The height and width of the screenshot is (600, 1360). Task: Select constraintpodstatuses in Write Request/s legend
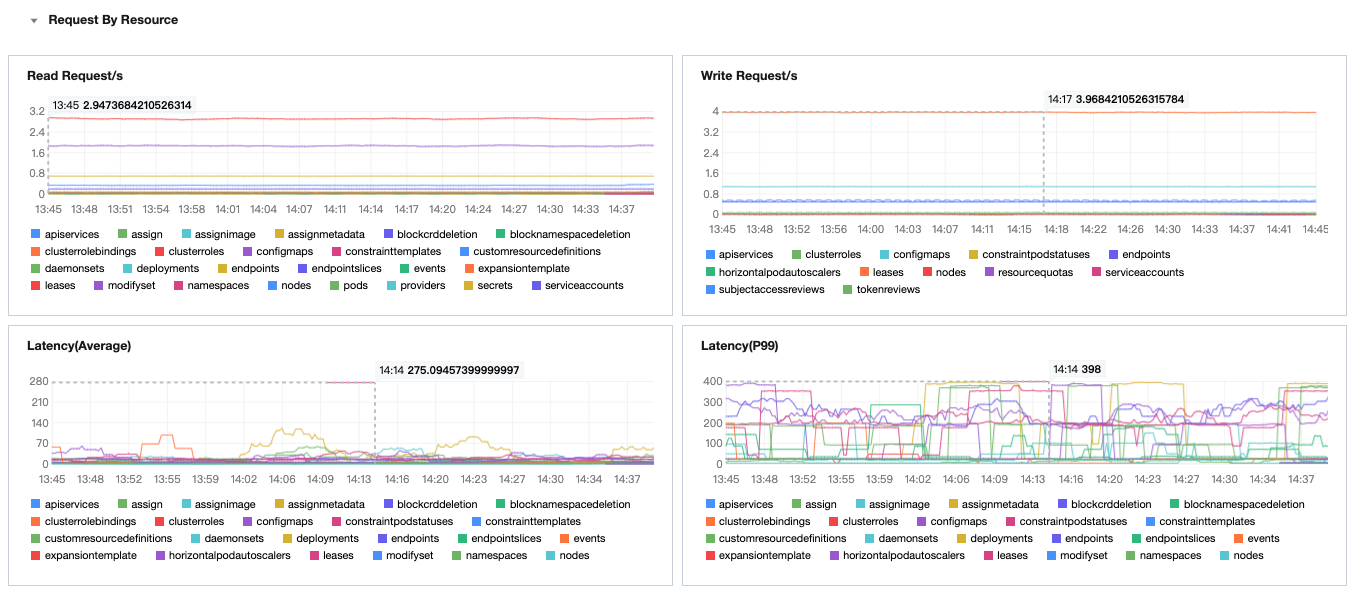point(1029,255)
